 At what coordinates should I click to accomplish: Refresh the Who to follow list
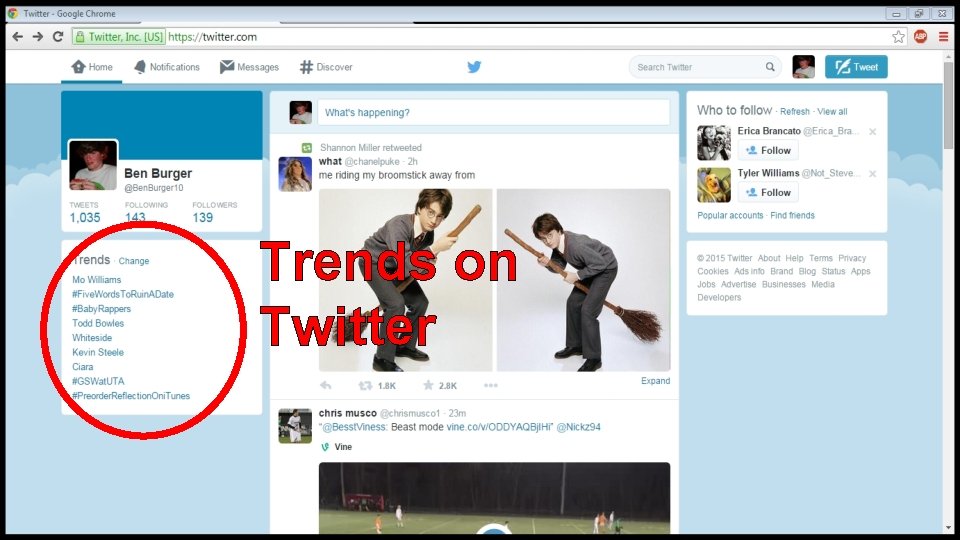tap(795, 111)
